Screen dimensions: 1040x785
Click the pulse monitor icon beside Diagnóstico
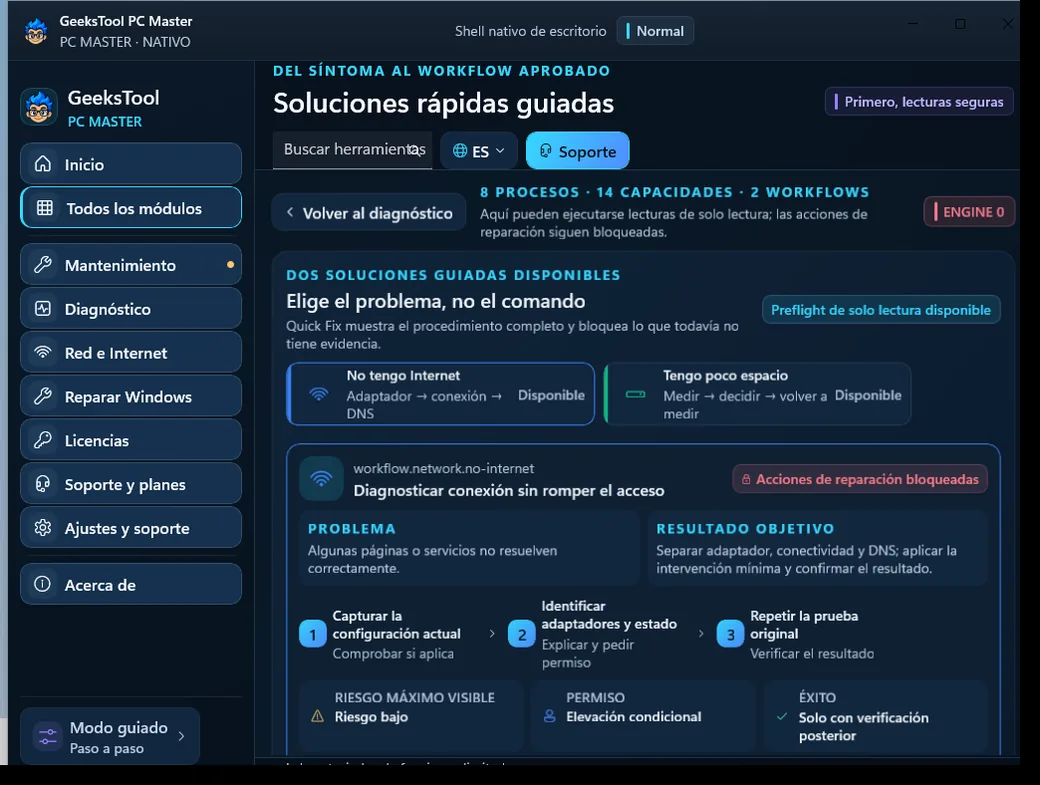pos(43,308)
